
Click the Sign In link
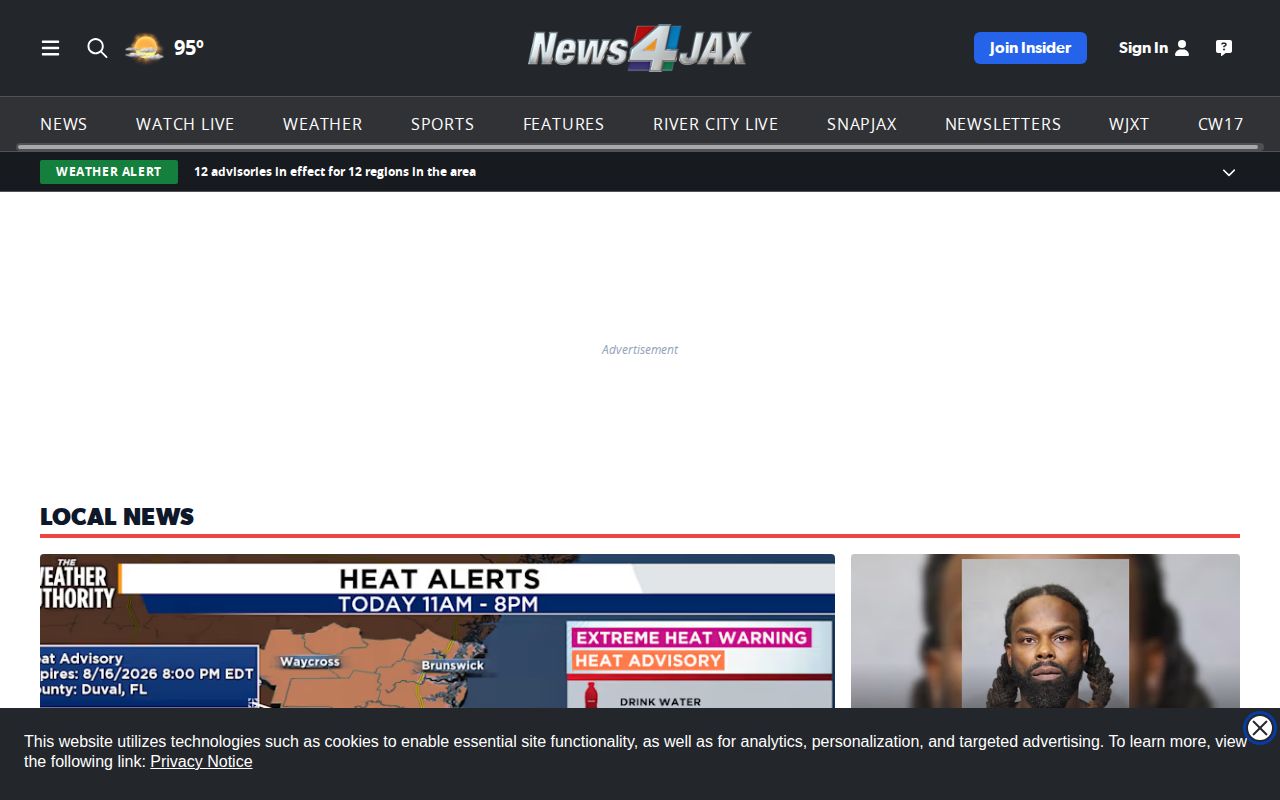point(1143,48)
